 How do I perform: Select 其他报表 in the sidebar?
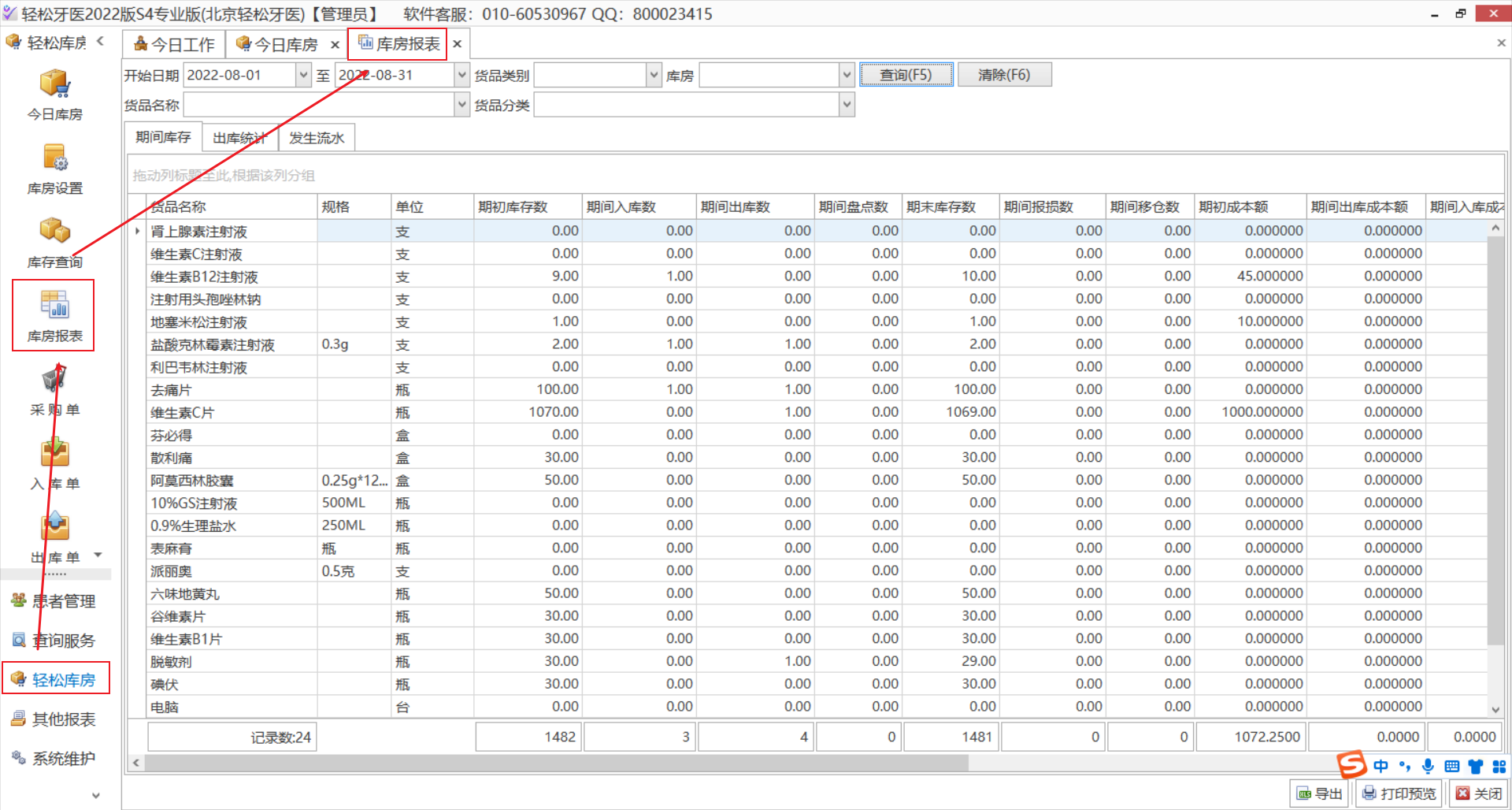pyautogui.click(x=54, y=719)
